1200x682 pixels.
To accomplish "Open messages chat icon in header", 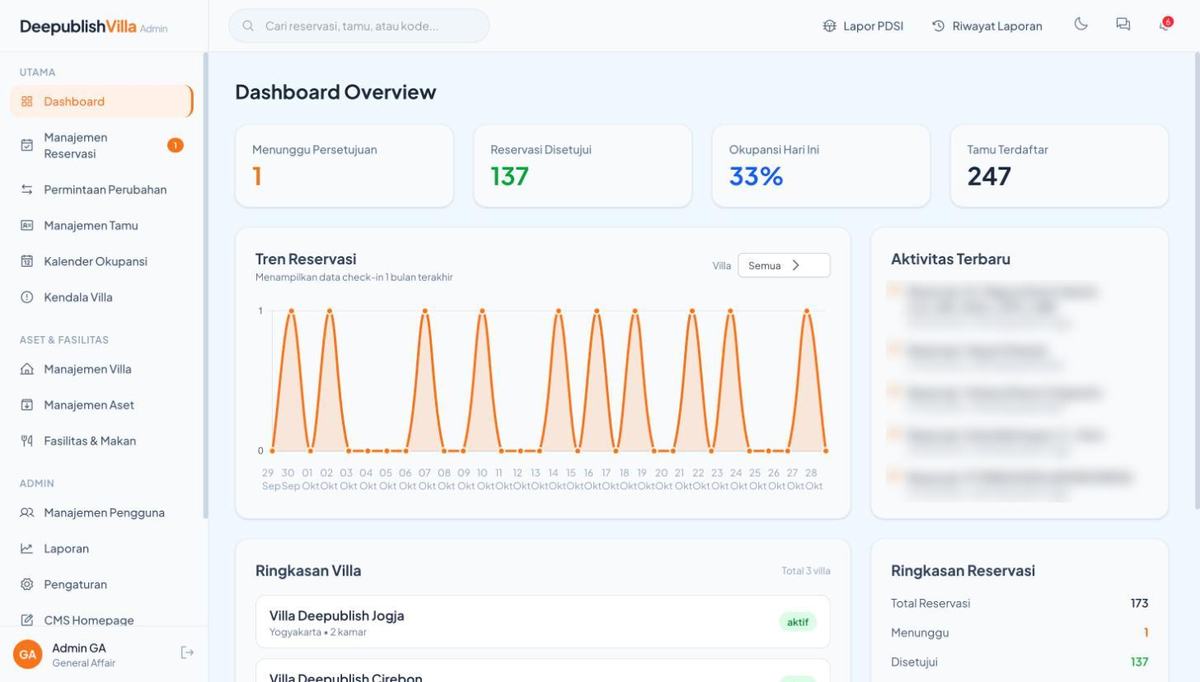I will click(x=1123, y=24).
